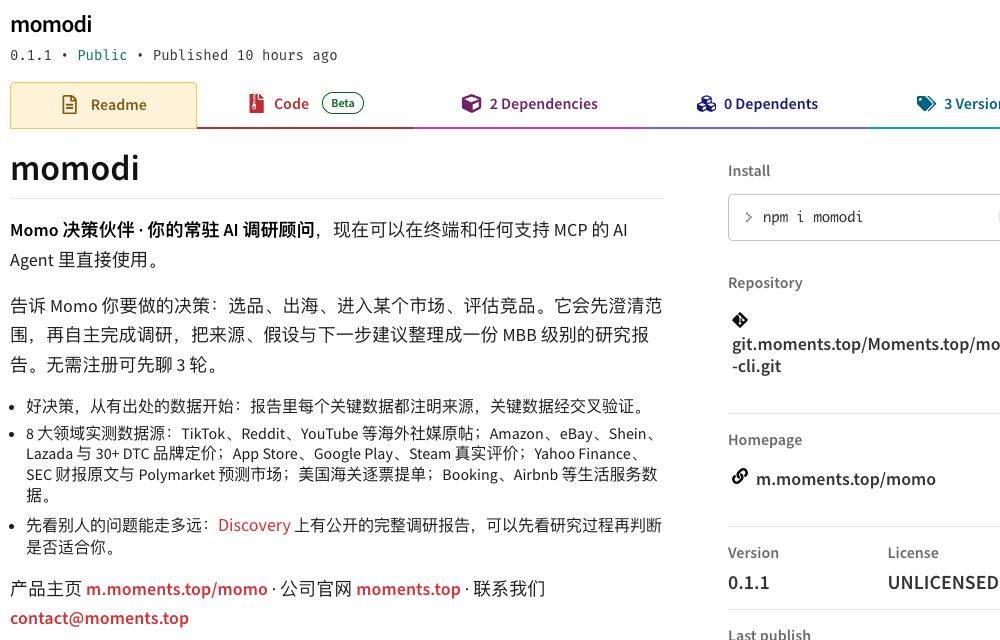Click the Dependencies cube icon
The image size is (1000, 640).
pyautogui.click(x=471, y=103)
